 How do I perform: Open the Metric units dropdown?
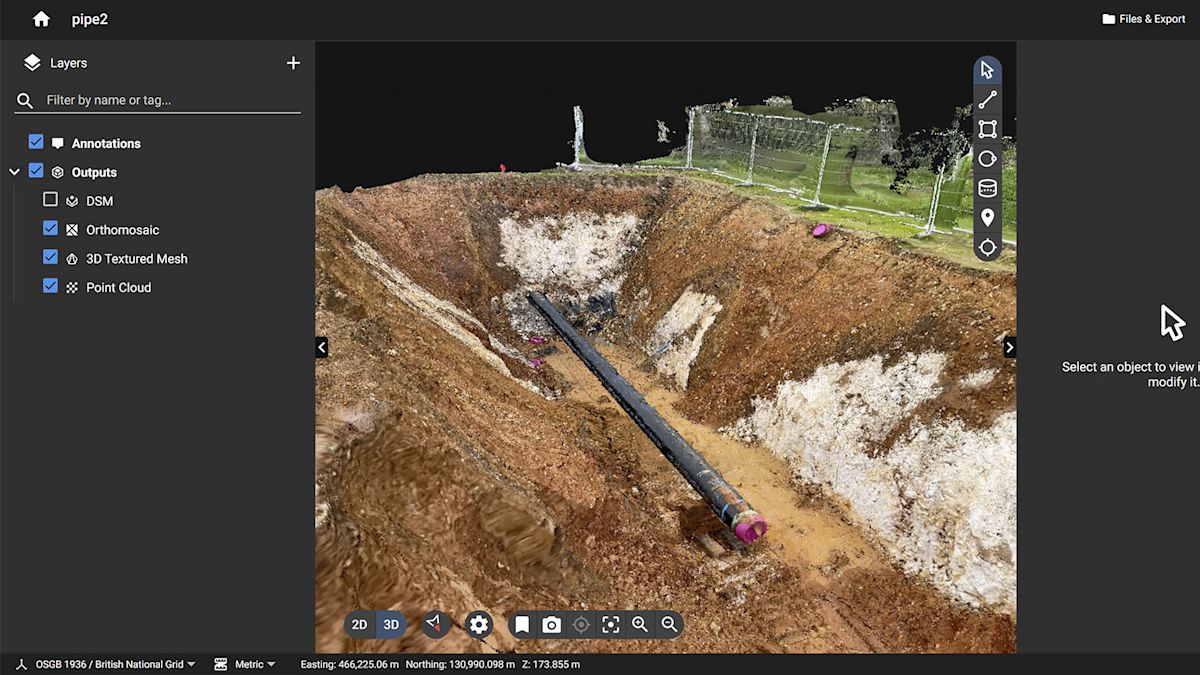click(x=248, y=663)
